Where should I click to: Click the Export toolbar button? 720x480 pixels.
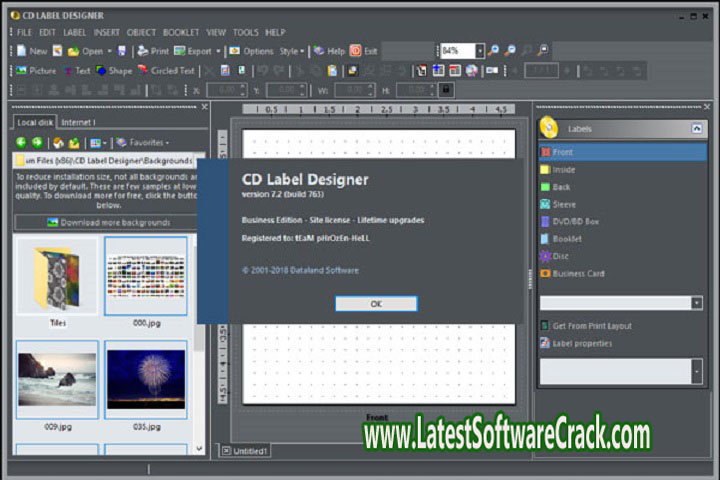coord(193,51)
